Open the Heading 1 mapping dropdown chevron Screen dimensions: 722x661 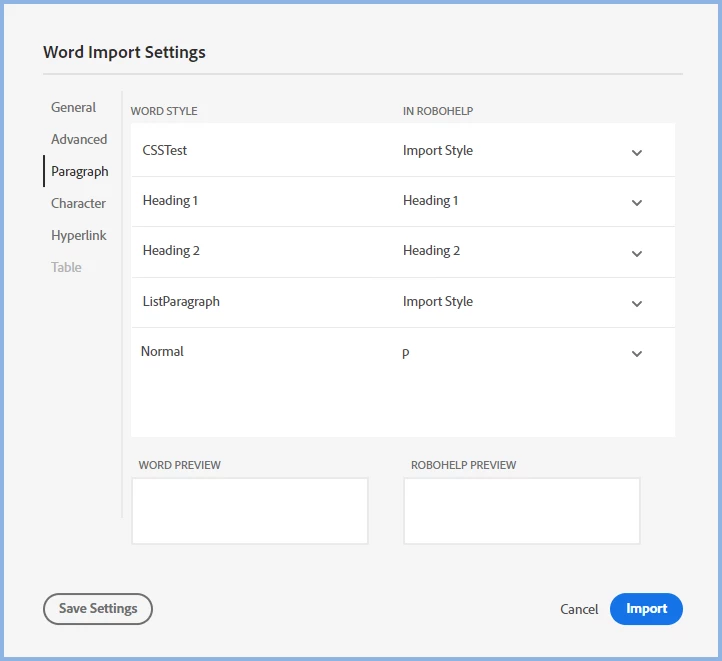coord(636,203)
